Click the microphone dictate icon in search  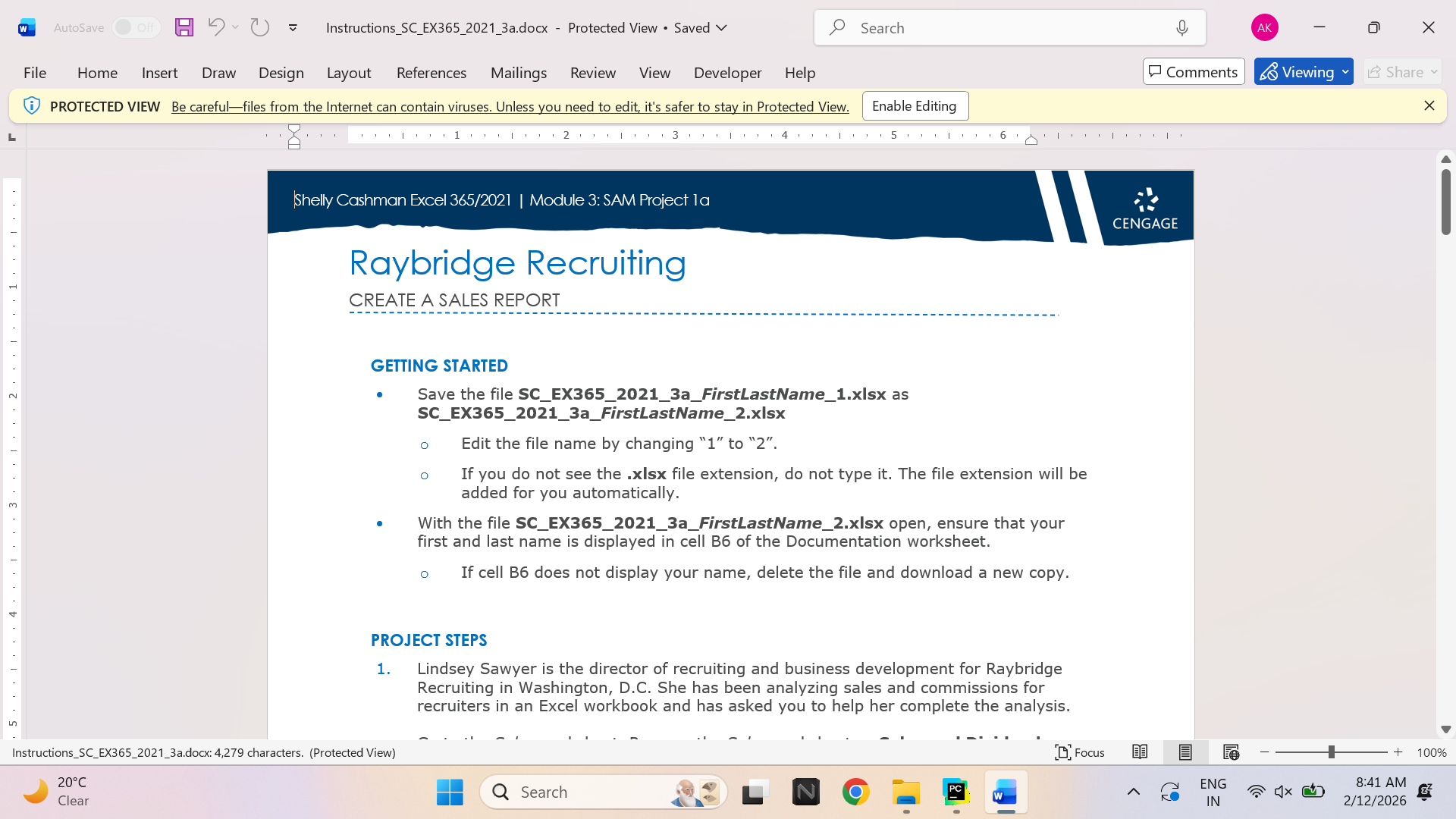(1181, 28)
